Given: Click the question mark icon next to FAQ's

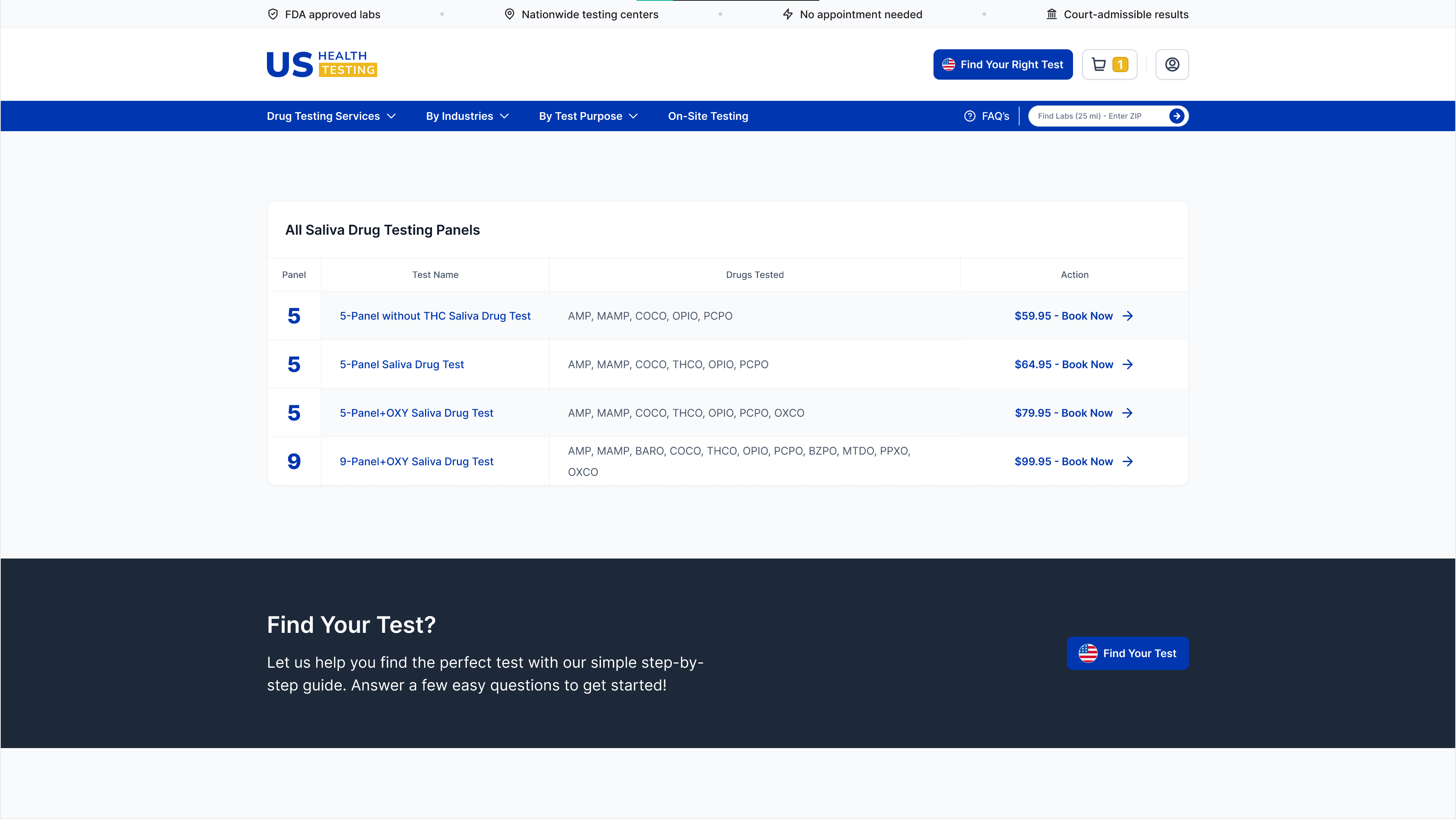Looking at the screenshot, I should click(970, 116).
